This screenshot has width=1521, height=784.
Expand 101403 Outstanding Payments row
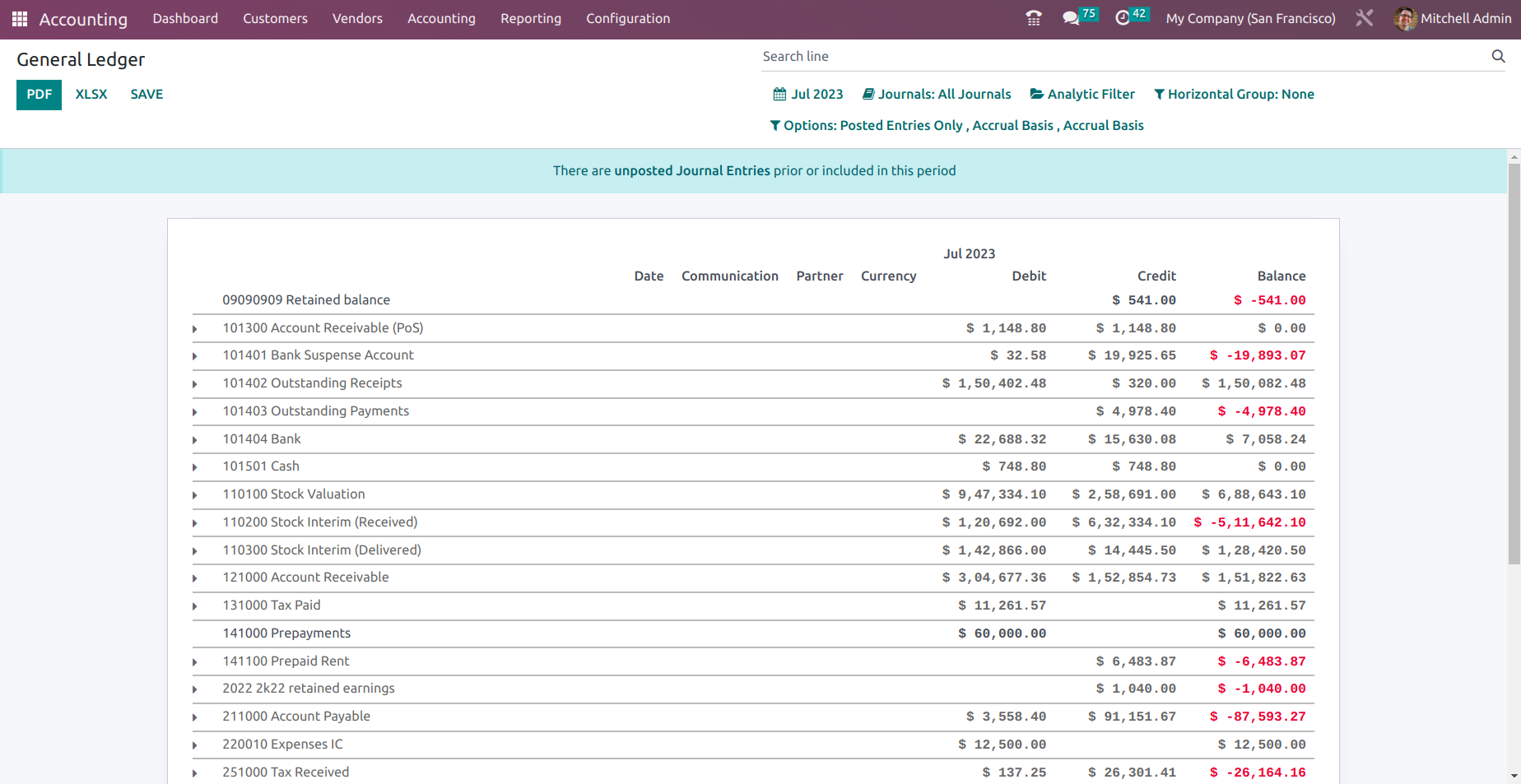(195, 412)
